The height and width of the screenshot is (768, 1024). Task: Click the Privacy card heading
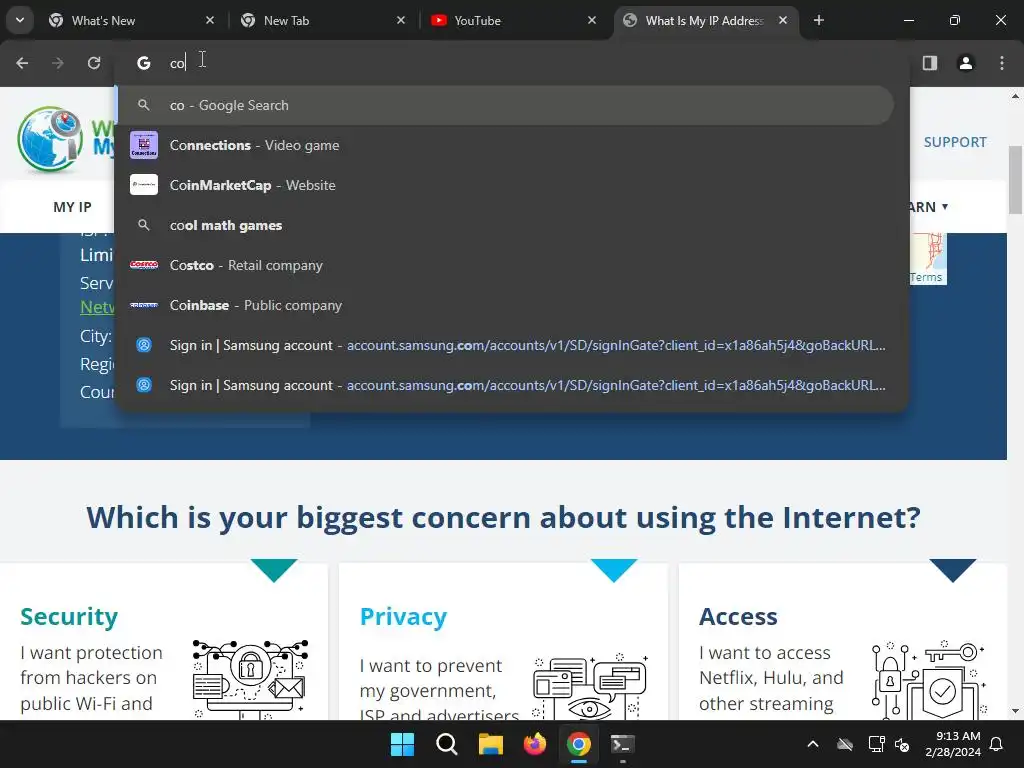(x=403, y=616)
